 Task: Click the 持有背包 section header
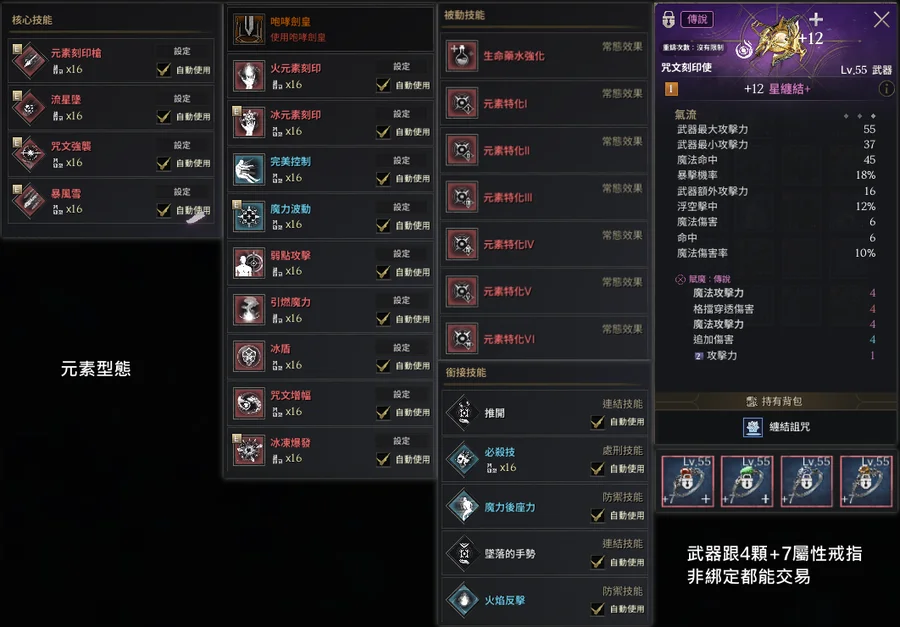coord(776,401)
